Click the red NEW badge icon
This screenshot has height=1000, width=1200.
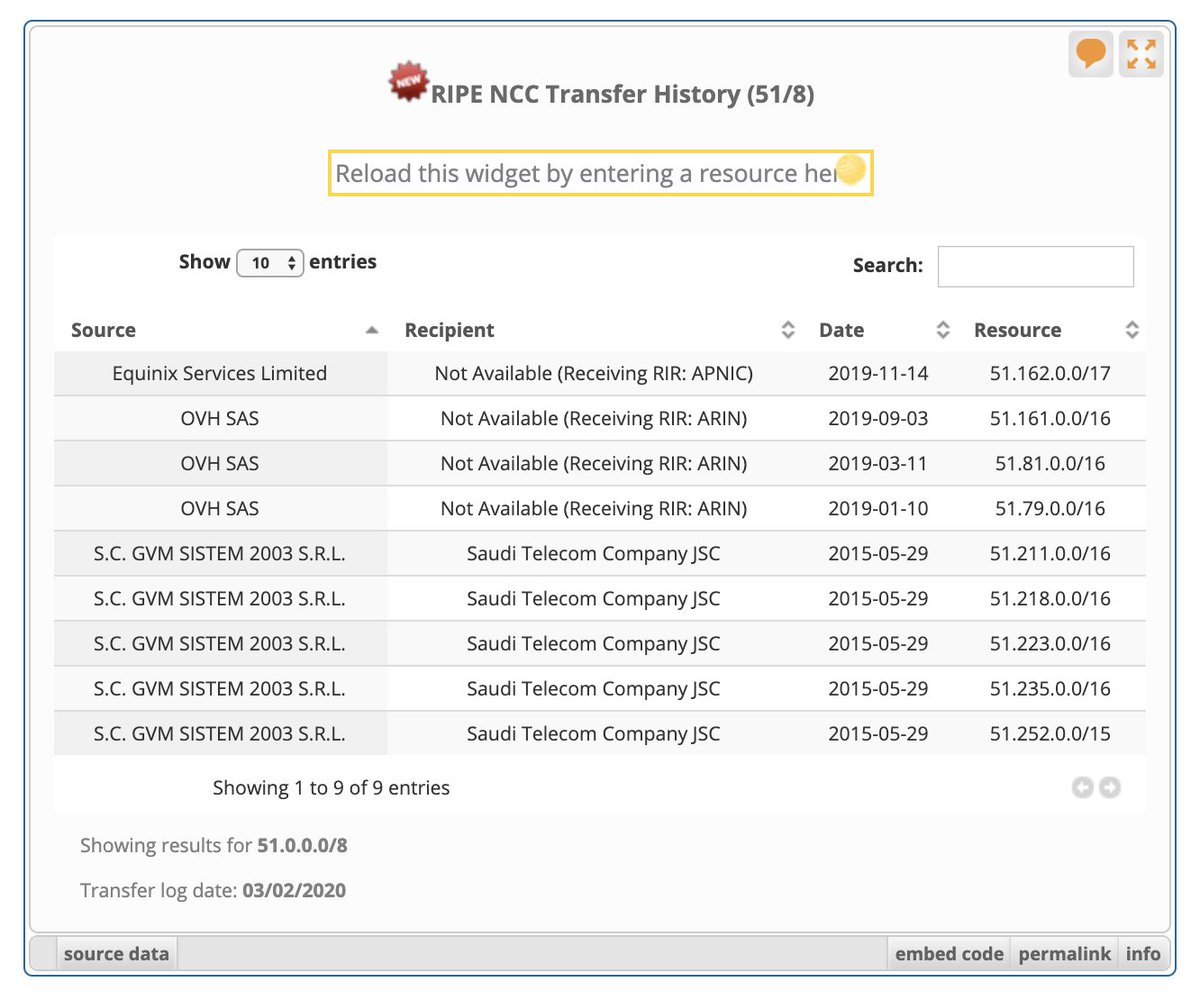(408, 83)
